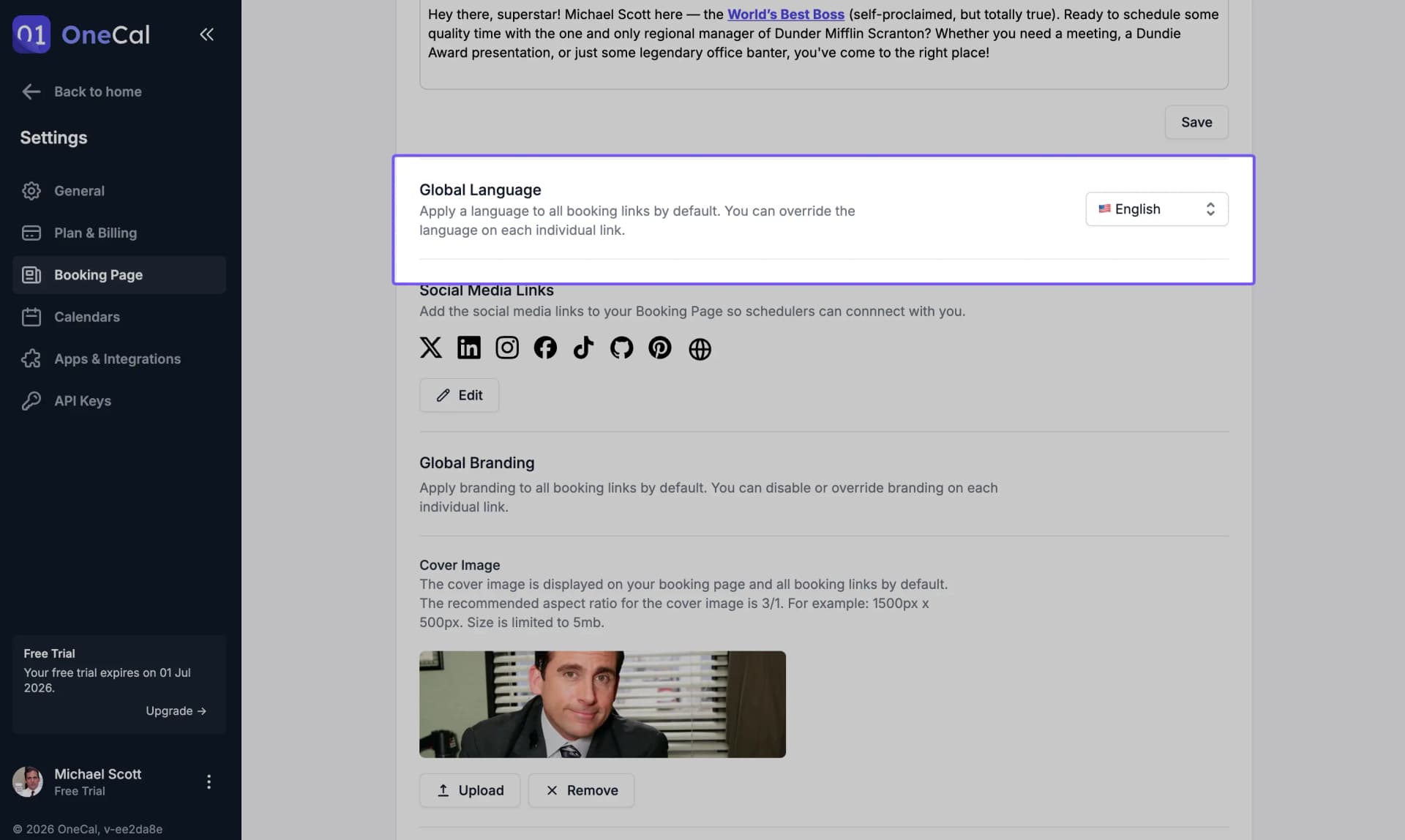Collapse the sidebar with double chevron
The width and height of the screenshot is (1405, 840).
pos(206,34)
